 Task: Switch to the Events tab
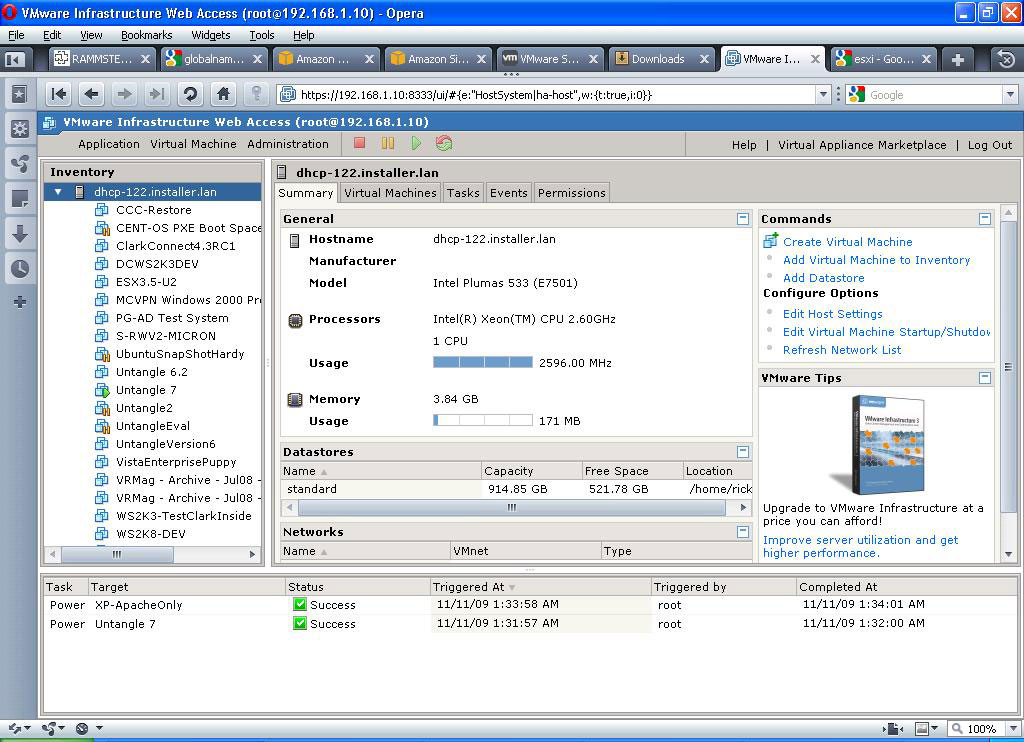click(508, 193)
